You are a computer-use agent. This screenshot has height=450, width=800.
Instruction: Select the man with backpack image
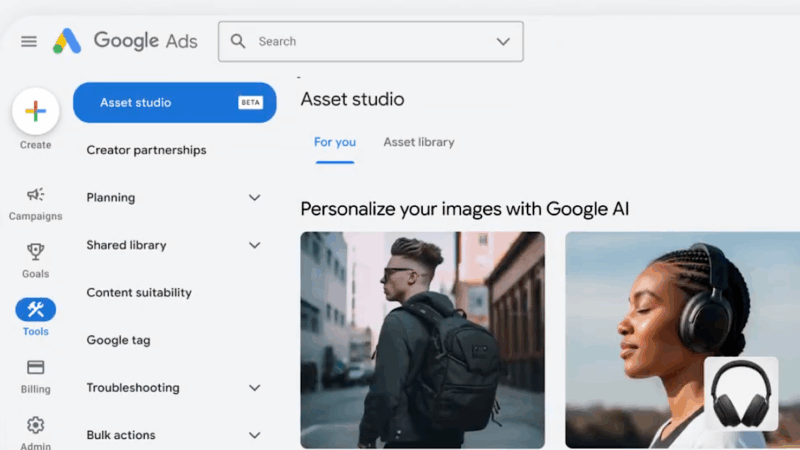[422, 340]
